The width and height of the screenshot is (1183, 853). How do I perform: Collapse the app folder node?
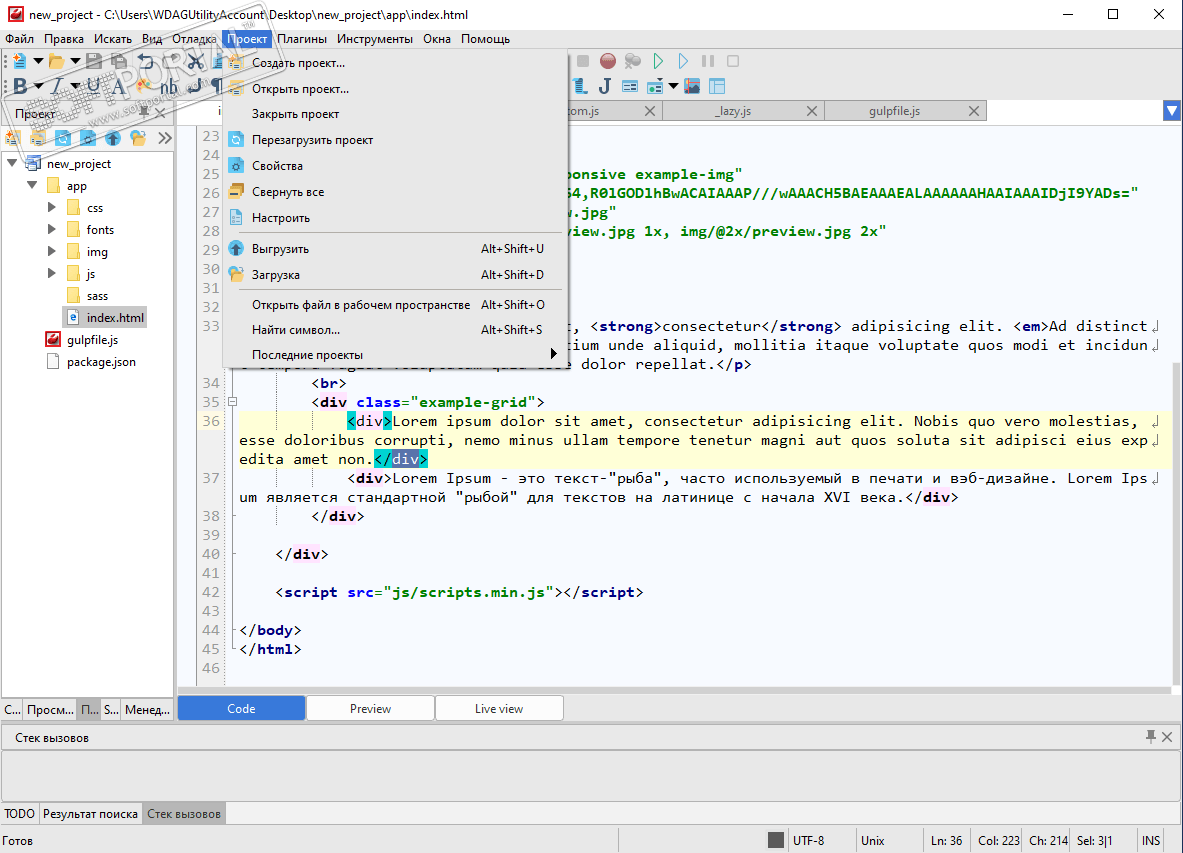(32, 186)
